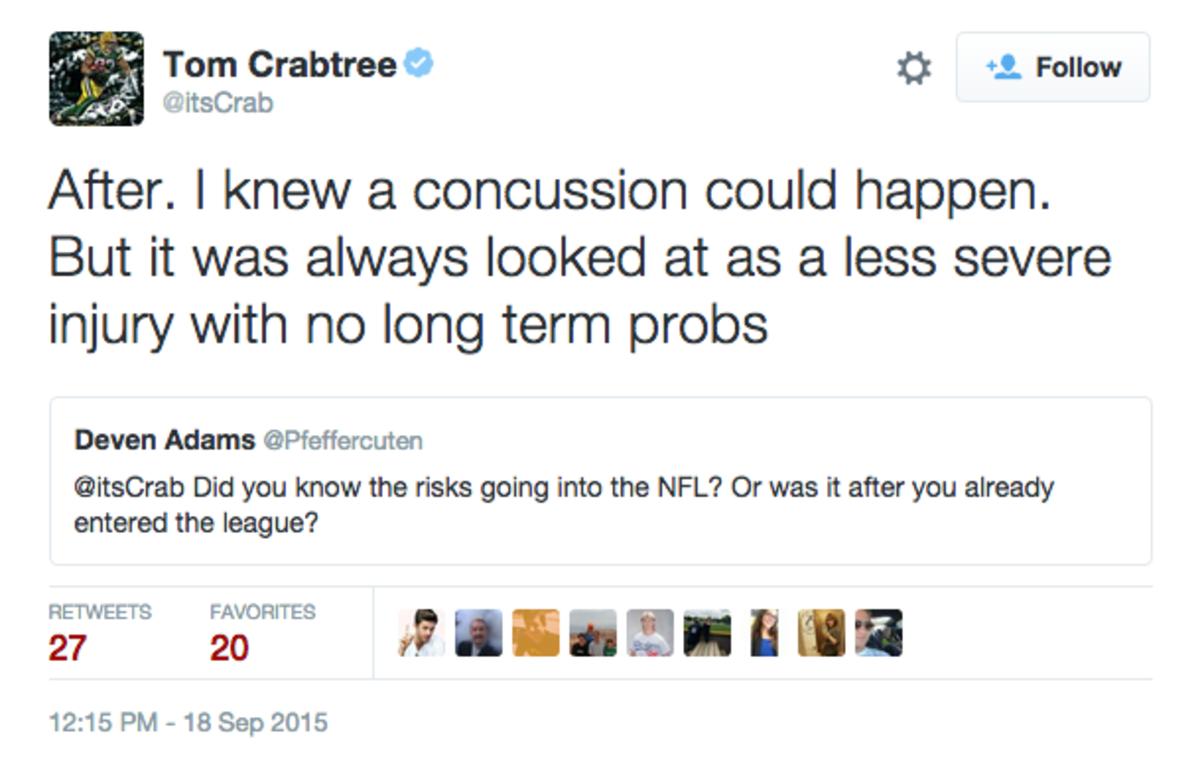Click the verified badge next to Tom Crabtree
Image resolution: width=1200 pixels, height=759 pixels.
click(x=417, y=61)
